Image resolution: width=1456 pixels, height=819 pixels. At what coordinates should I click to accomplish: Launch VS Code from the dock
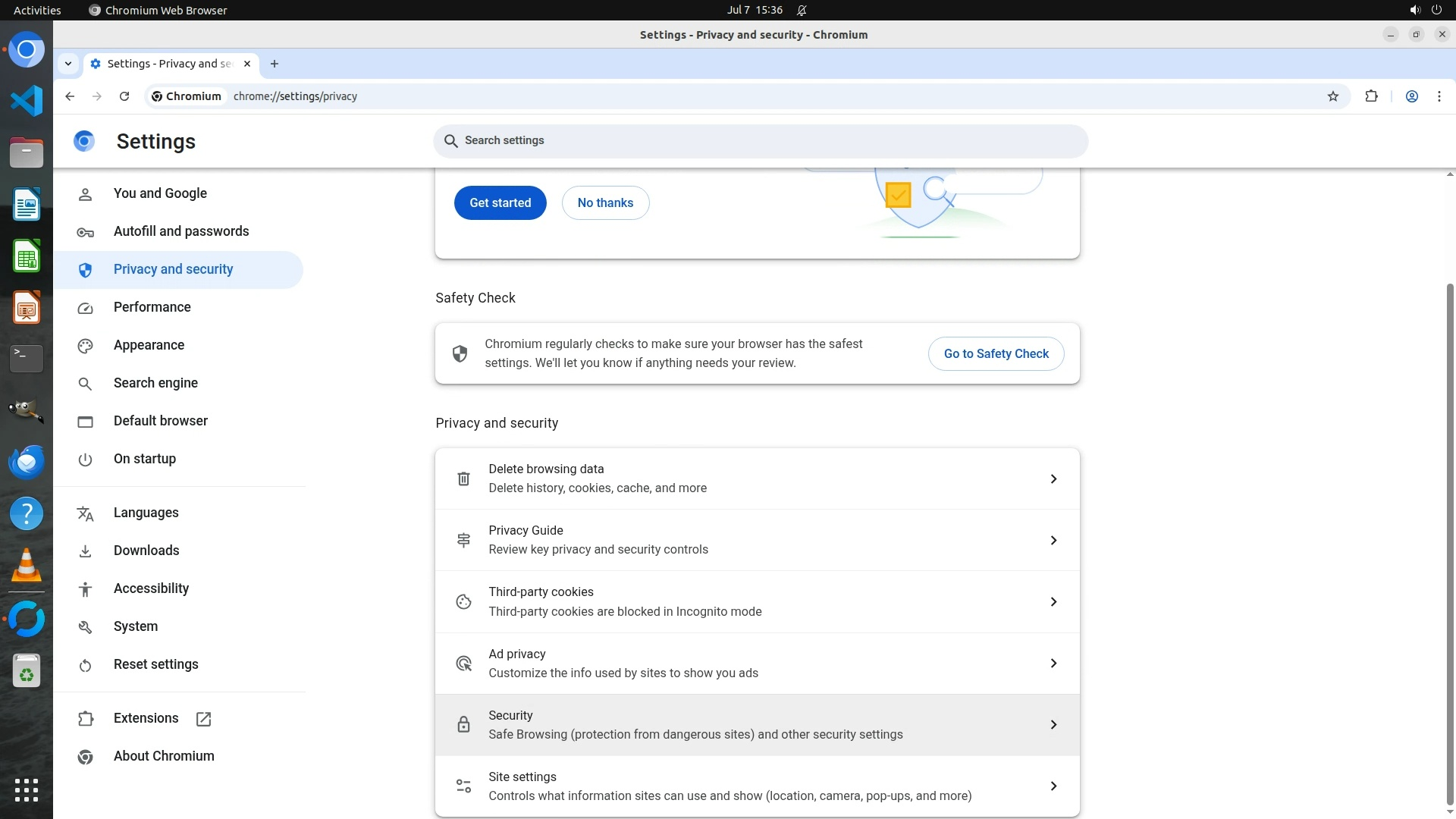tap(27, 101)
